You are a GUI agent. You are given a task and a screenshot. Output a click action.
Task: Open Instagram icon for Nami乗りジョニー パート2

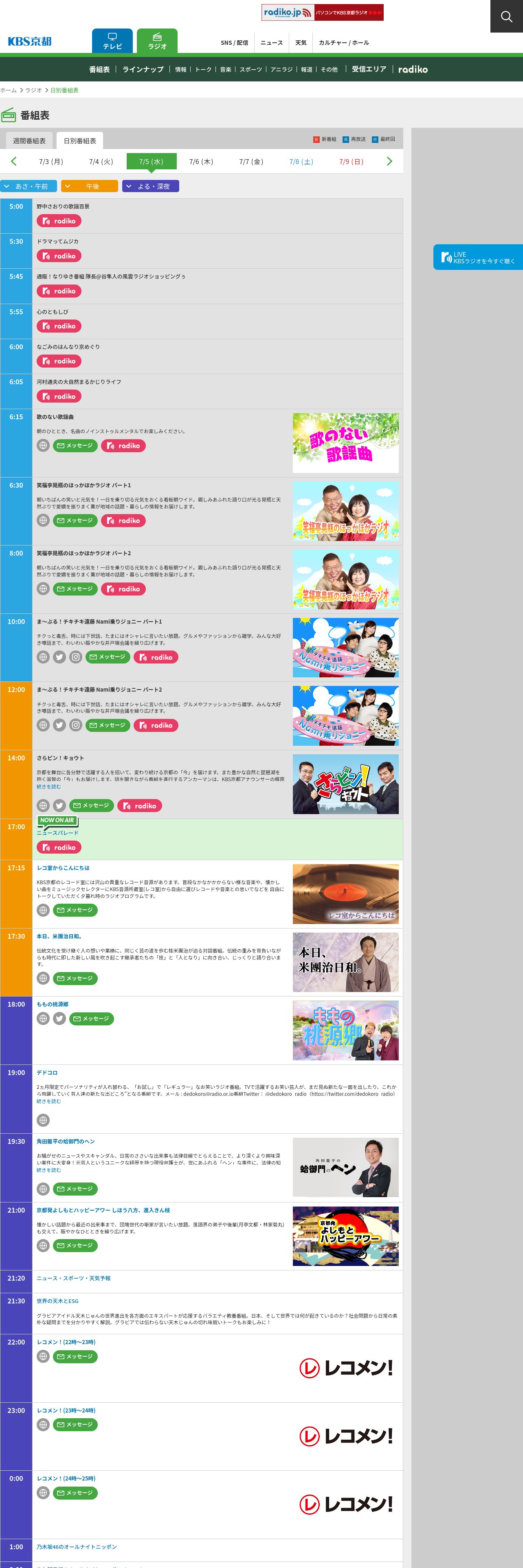75,725
